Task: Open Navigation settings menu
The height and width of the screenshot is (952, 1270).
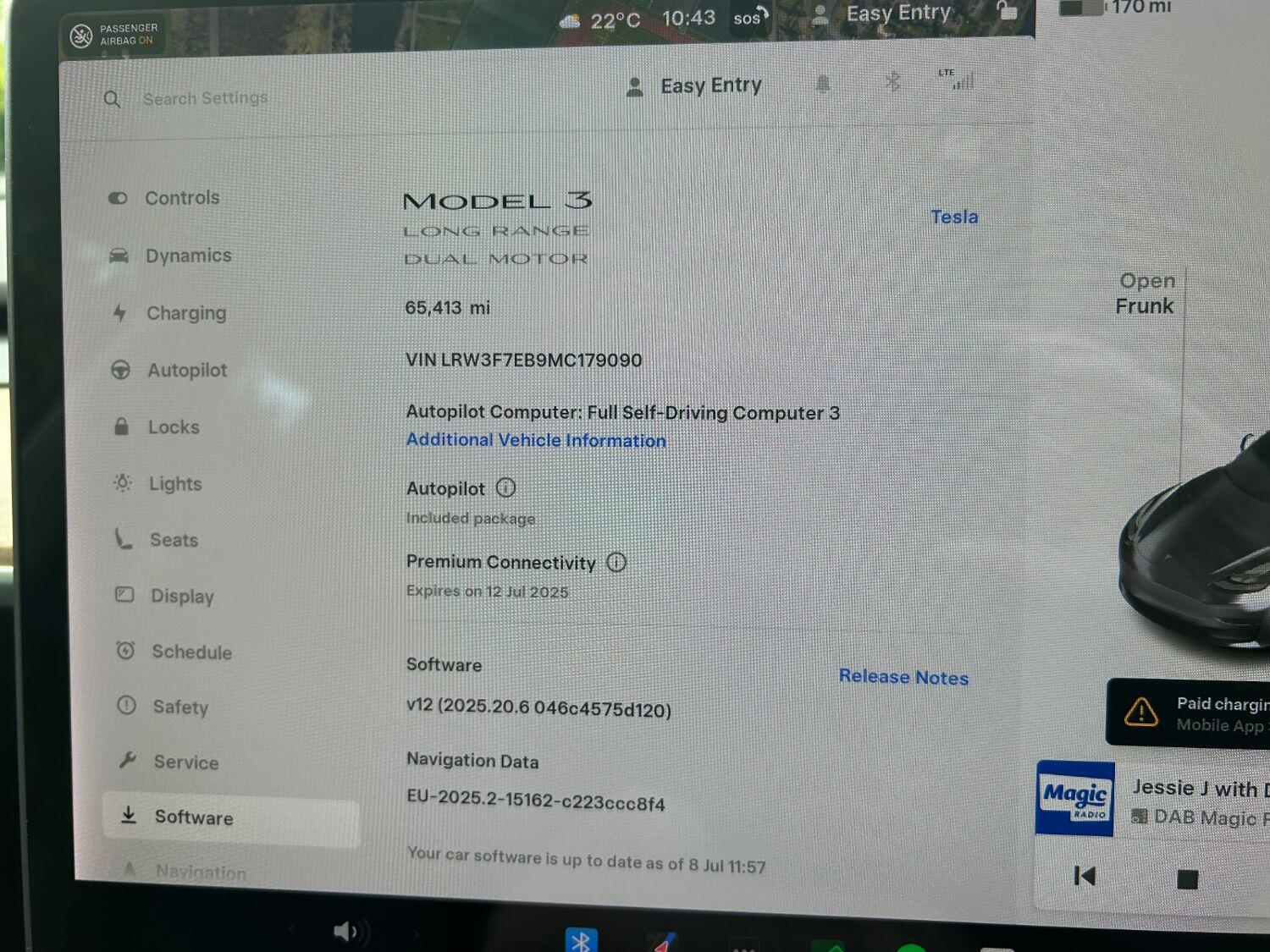Action: coord(185,871)
